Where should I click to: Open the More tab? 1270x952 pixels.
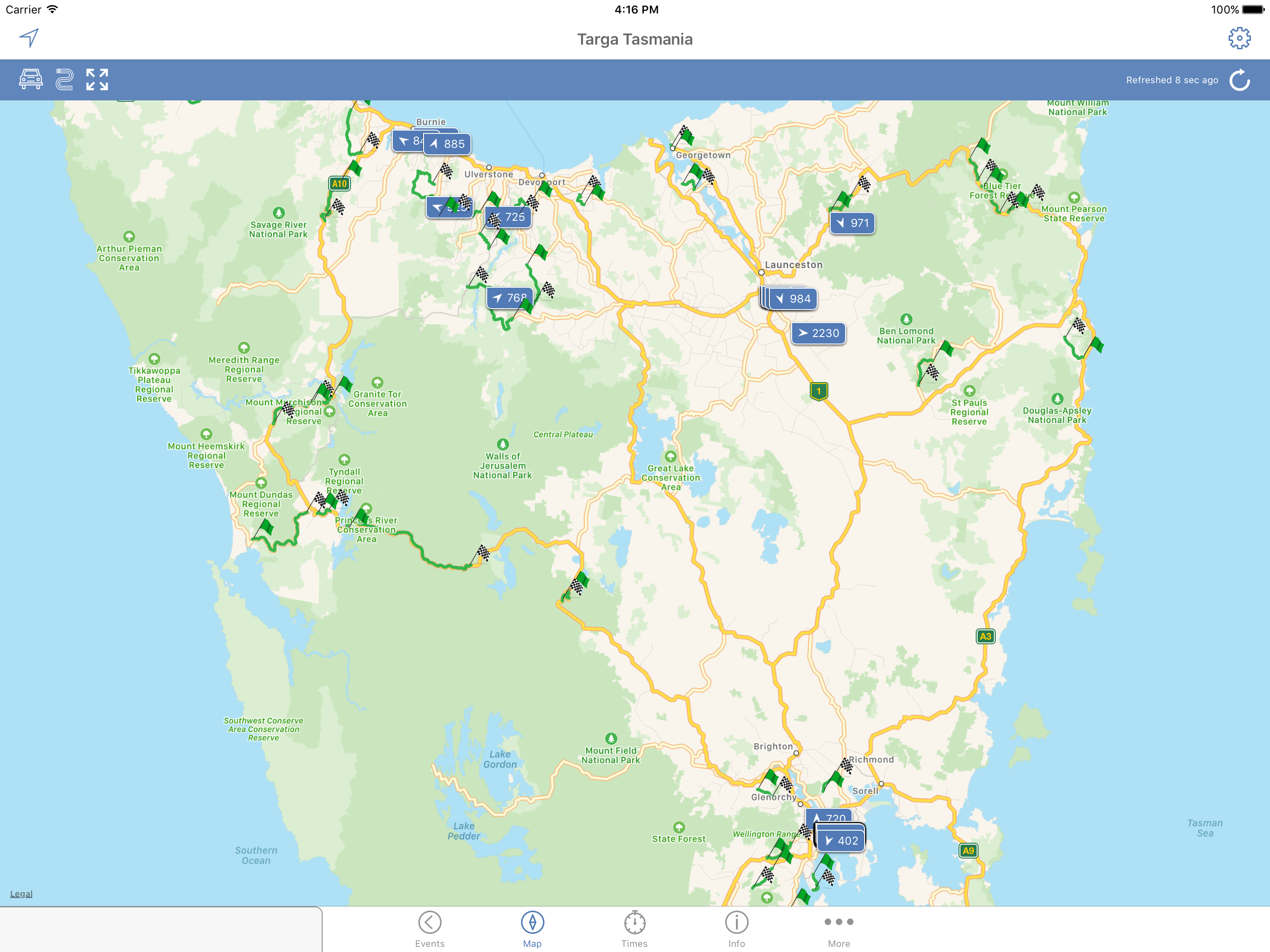click(x=838, y=929)
